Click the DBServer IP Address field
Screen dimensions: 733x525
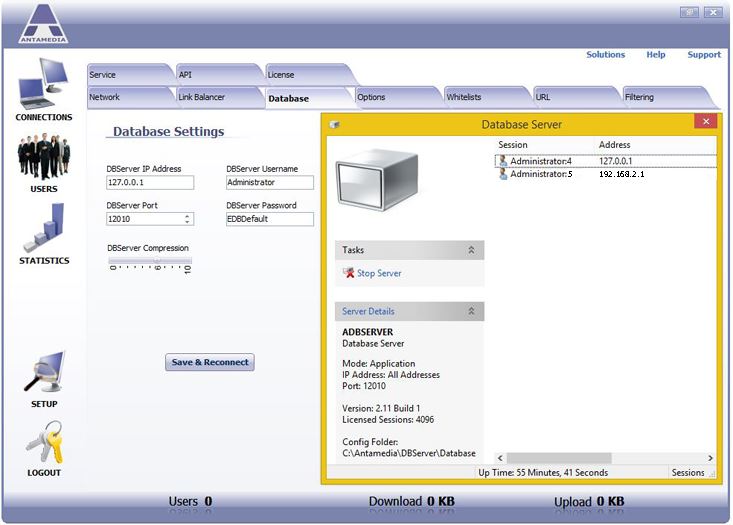tap(150, 182)
